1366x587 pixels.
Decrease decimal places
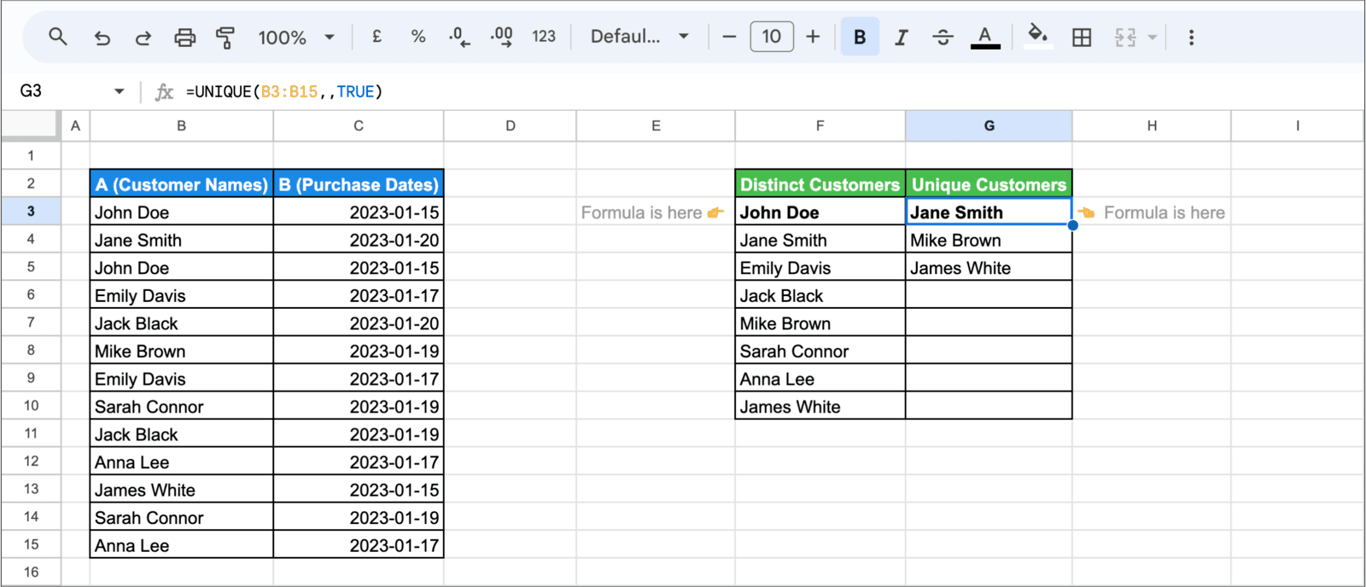pos(459,37)
